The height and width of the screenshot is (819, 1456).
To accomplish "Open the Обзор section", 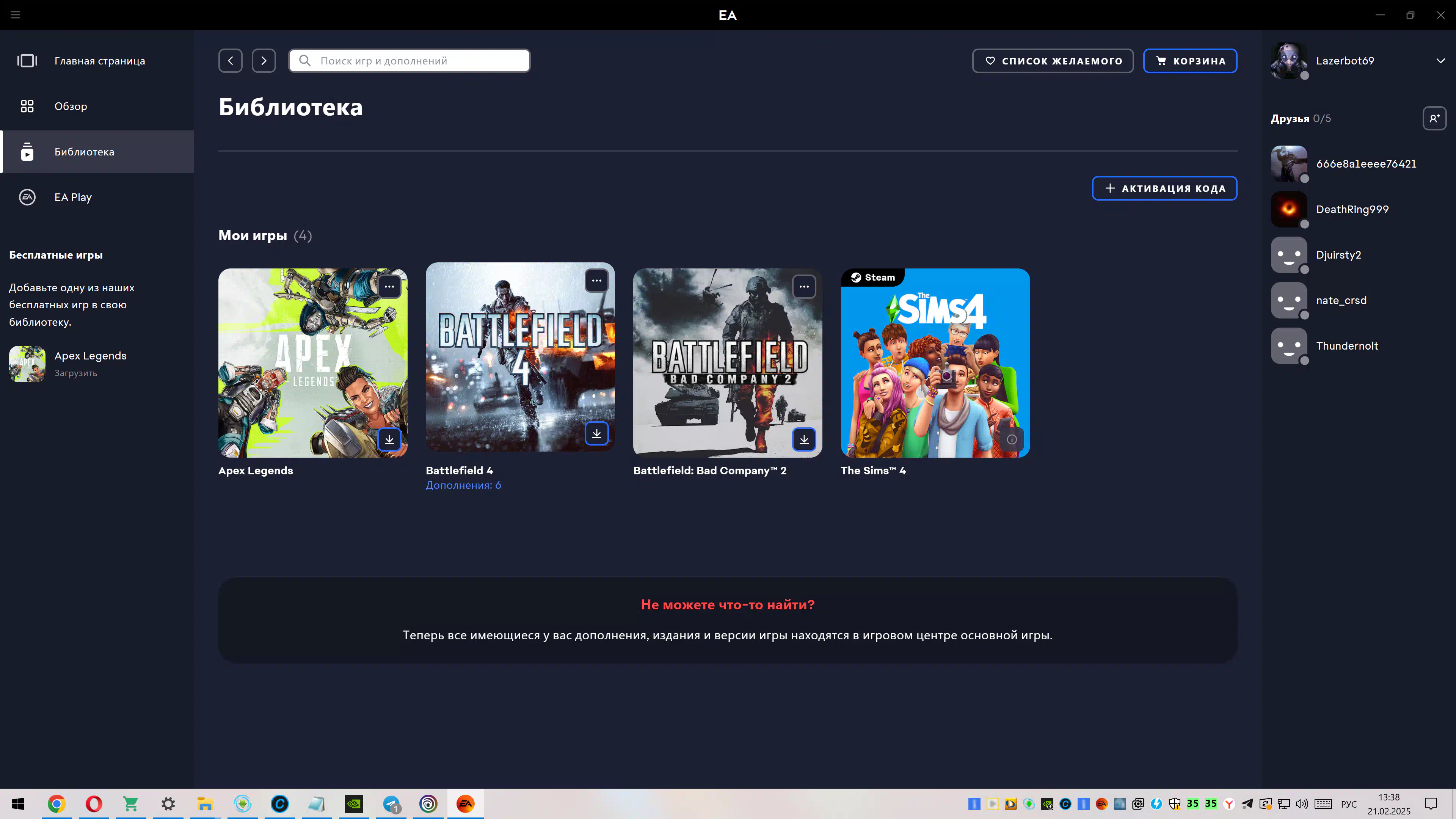I will [x=97, y=106].
